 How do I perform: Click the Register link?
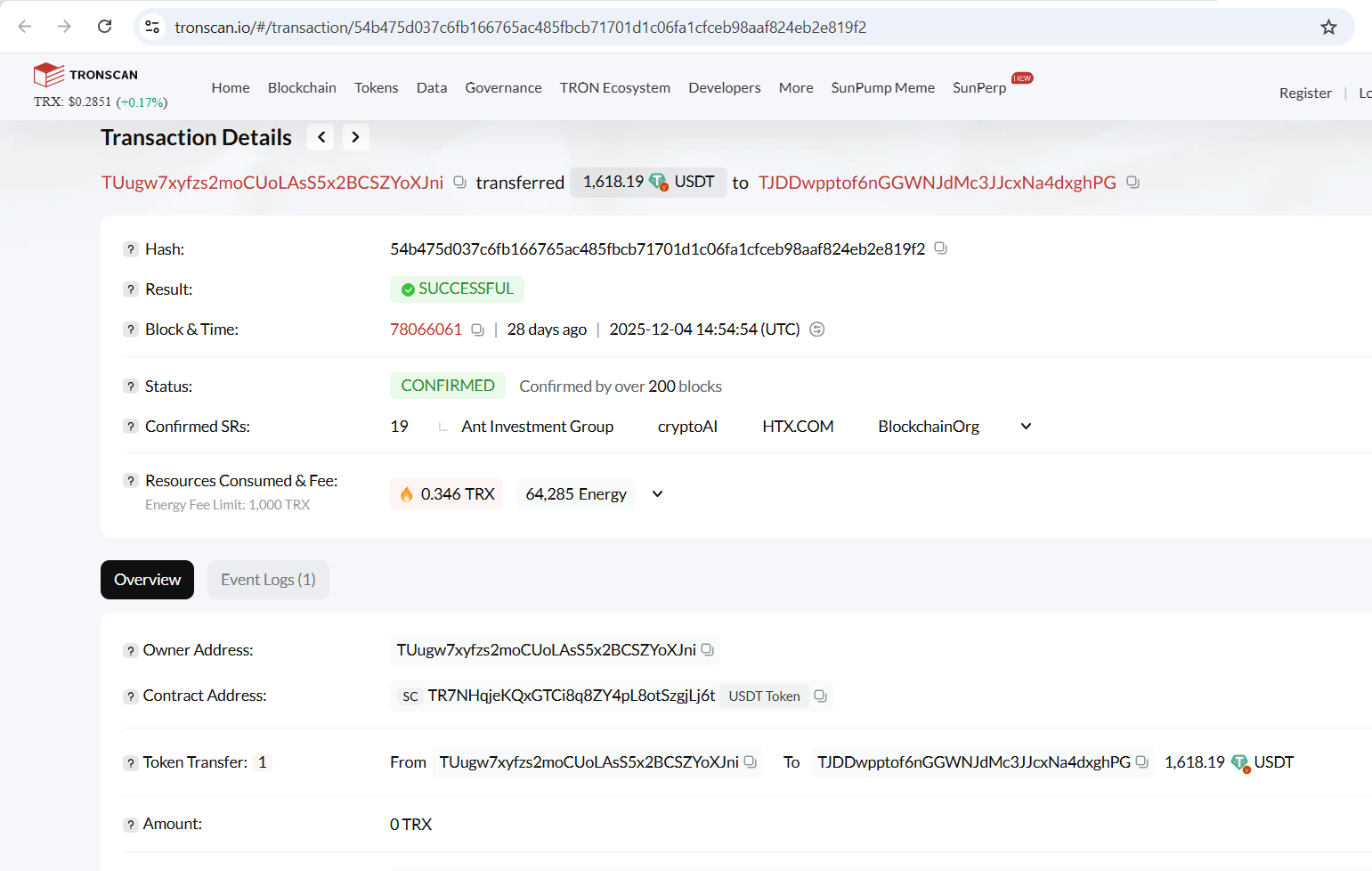[1305, 93]
